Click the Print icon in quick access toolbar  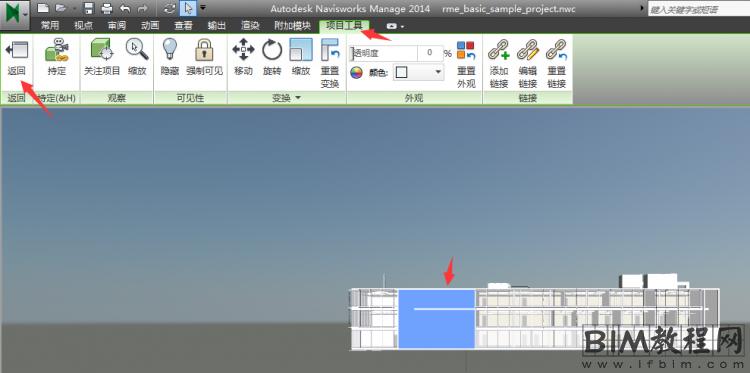click(x=107, y=8)
